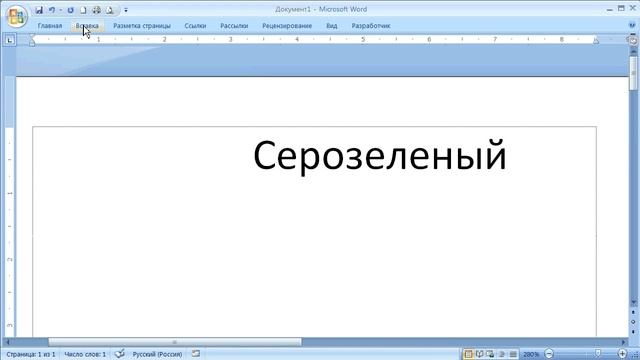This screenshot has width=640, height=360.
Task: Open the Вставка ribbon tab
Action: 87,26
